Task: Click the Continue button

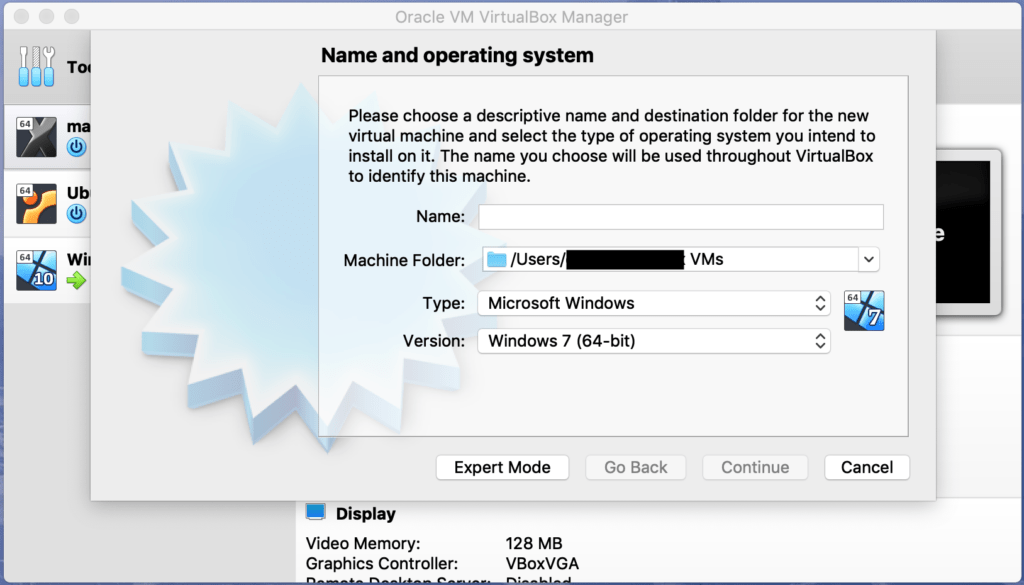Action: point(755,467)
